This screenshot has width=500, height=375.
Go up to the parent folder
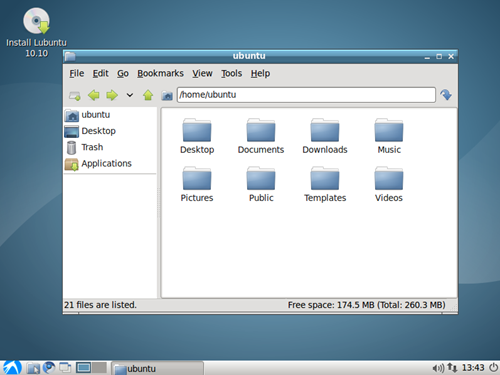click(148, 95)
